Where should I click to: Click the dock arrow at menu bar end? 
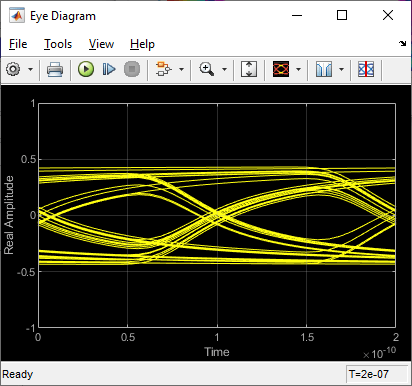pyautogui.click(x=403, y=43)
